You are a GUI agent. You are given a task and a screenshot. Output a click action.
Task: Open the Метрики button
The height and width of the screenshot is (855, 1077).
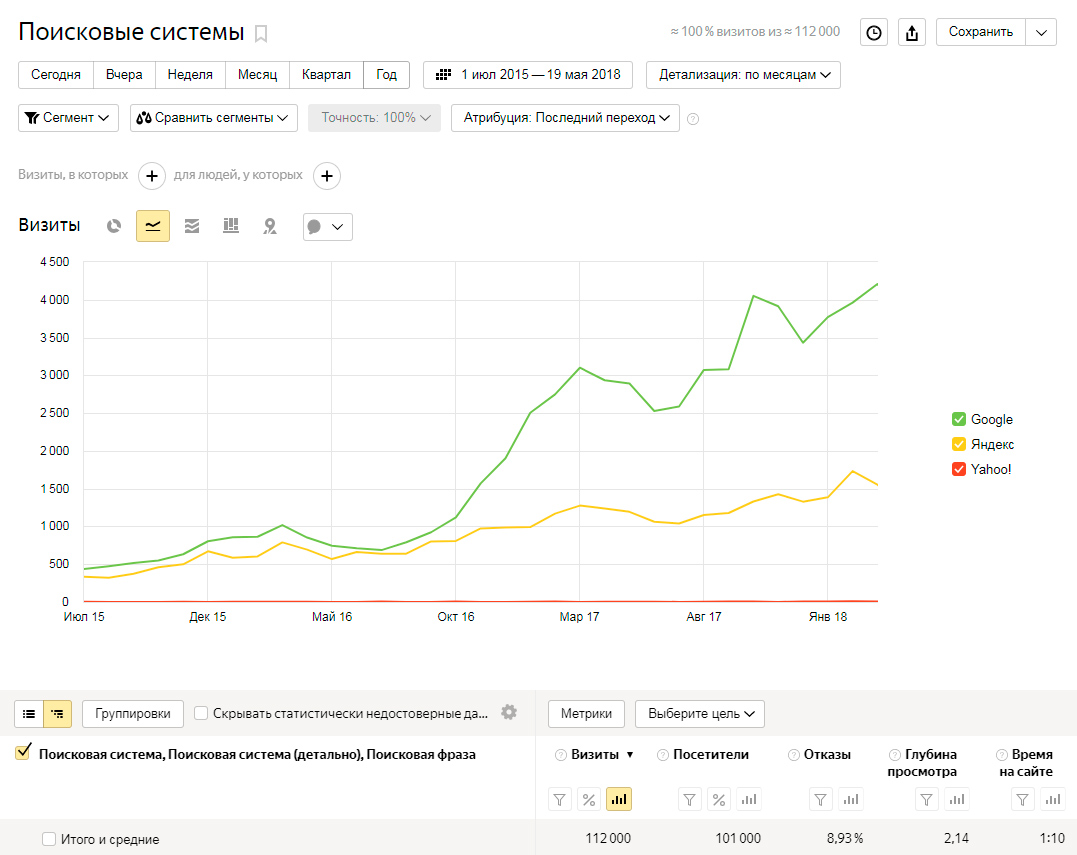586,714
